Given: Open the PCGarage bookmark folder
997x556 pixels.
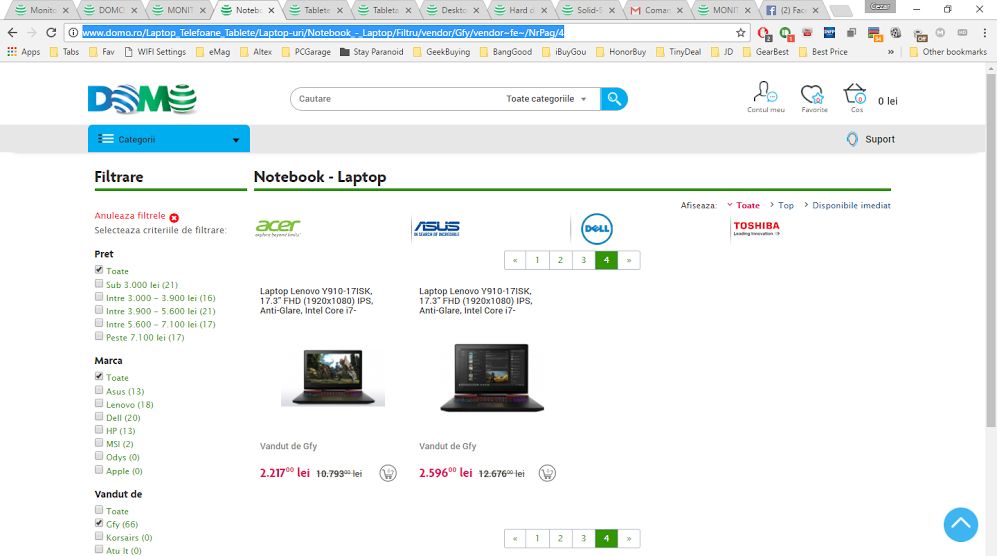Looking at the screenshot, I should [x=306, y=52].
